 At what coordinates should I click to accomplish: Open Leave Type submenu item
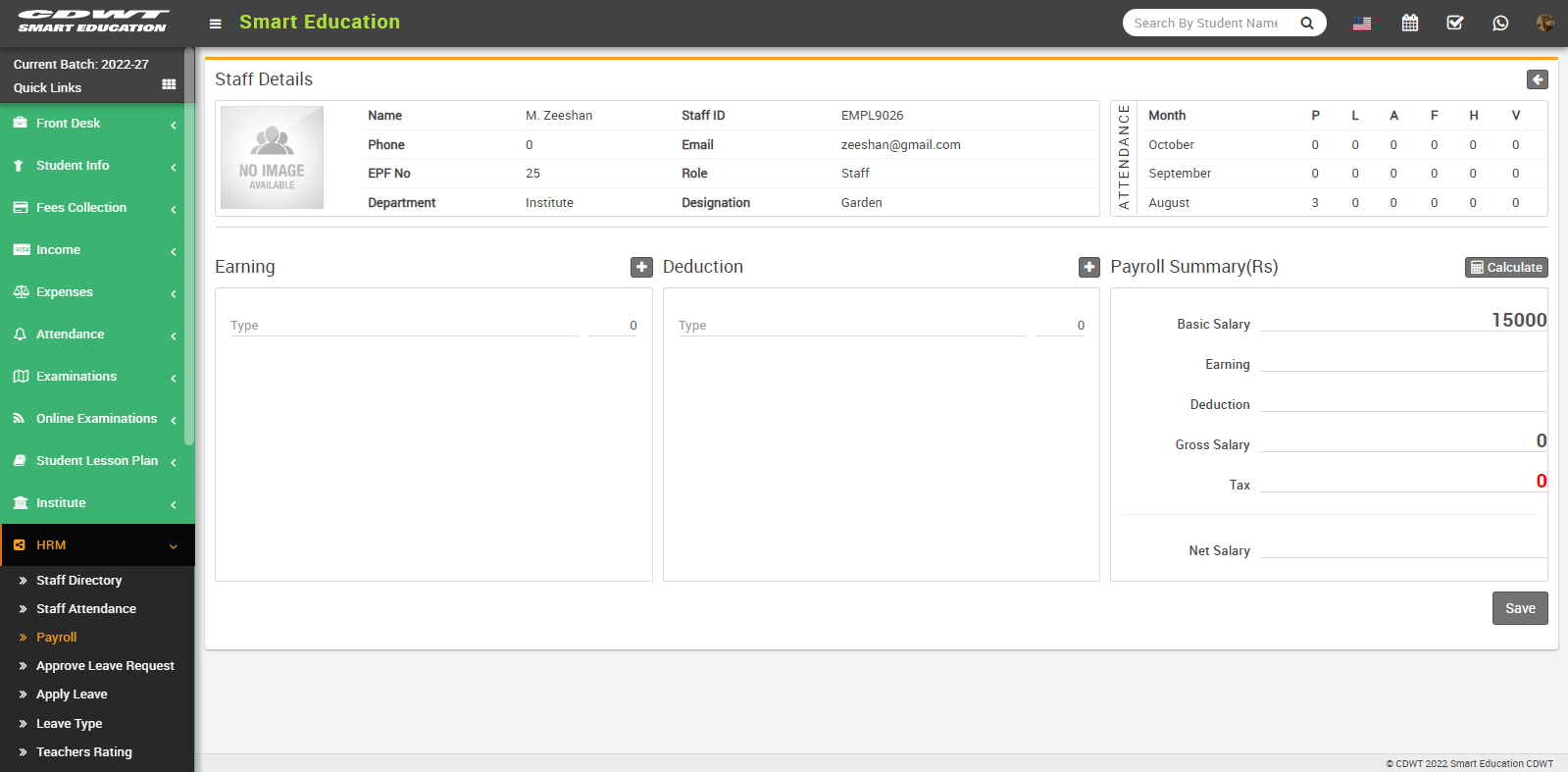[69, 724]
